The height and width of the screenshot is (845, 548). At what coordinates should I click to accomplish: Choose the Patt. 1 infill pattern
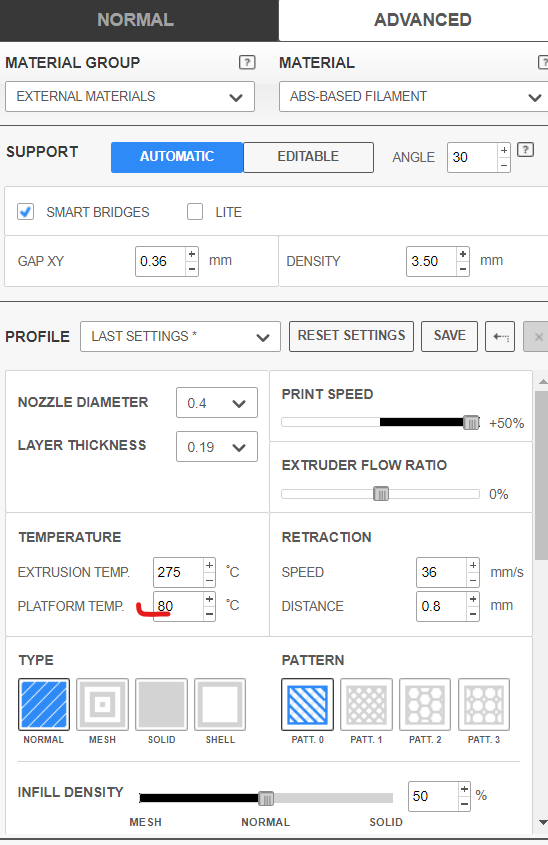pos(366,704)
